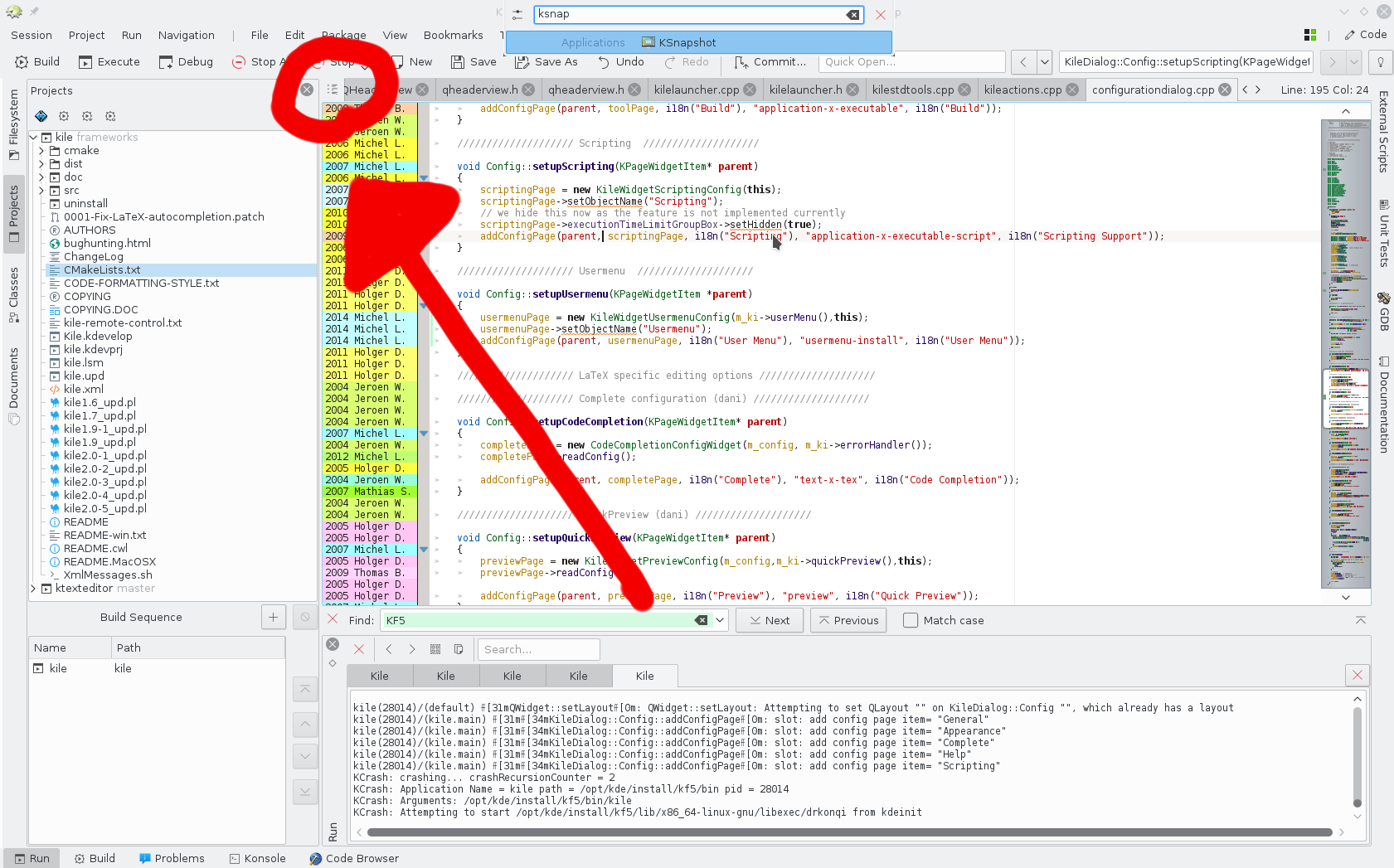
Task: Open the Find history dropdown
Action: (721, 620)
